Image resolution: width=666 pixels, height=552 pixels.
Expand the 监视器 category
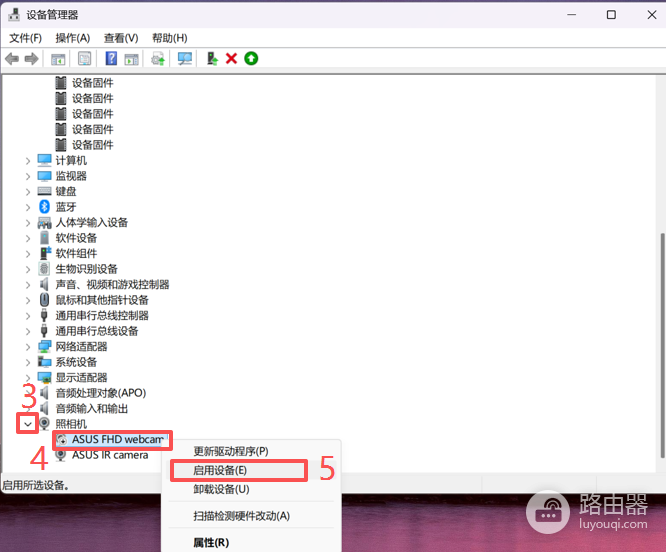[28, 176]
